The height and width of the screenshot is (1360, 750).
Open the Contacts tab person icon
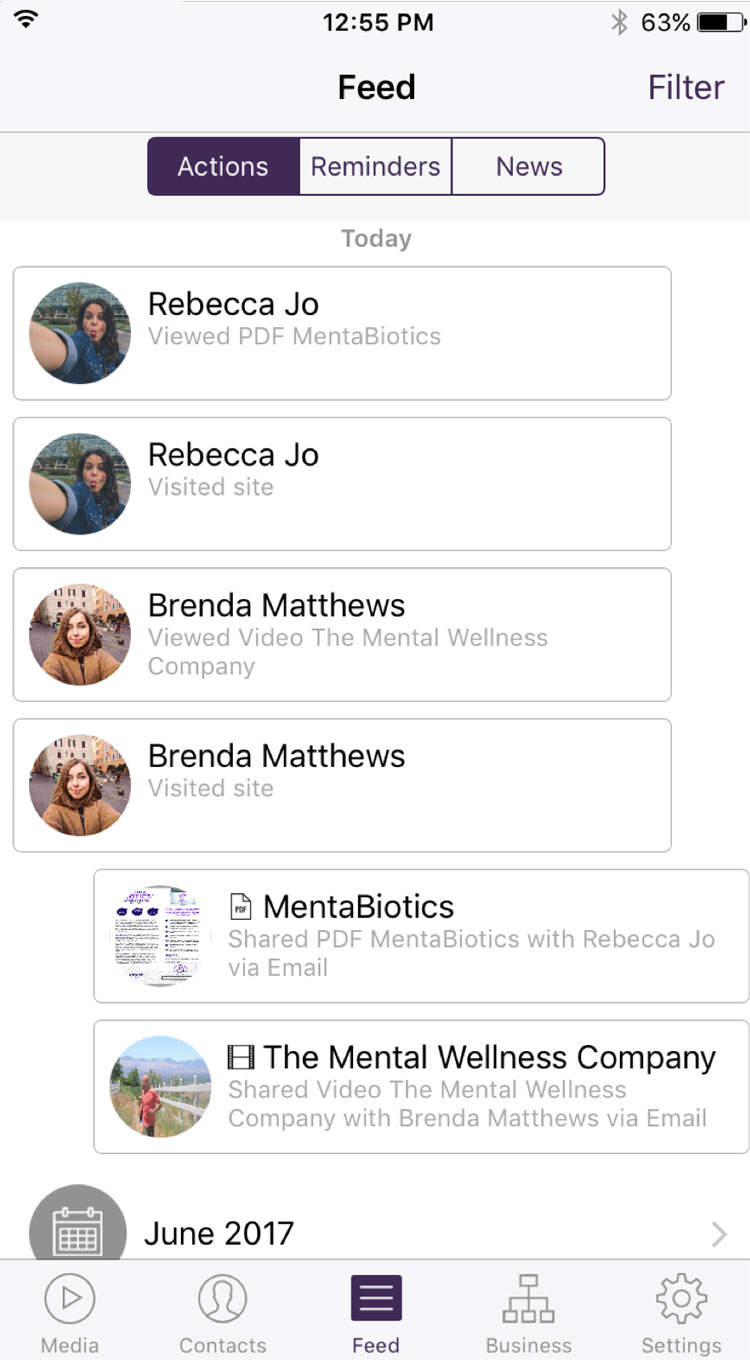[222, 1298]
